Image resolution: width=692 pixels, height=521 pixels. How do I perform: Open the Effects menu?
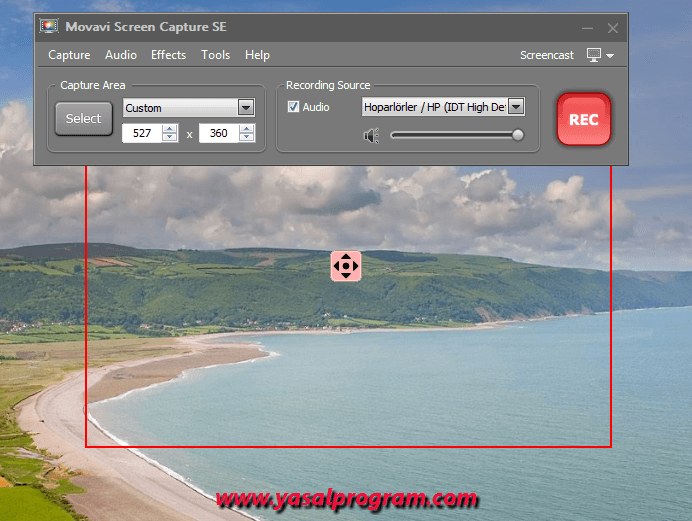[x=168, y=55]
